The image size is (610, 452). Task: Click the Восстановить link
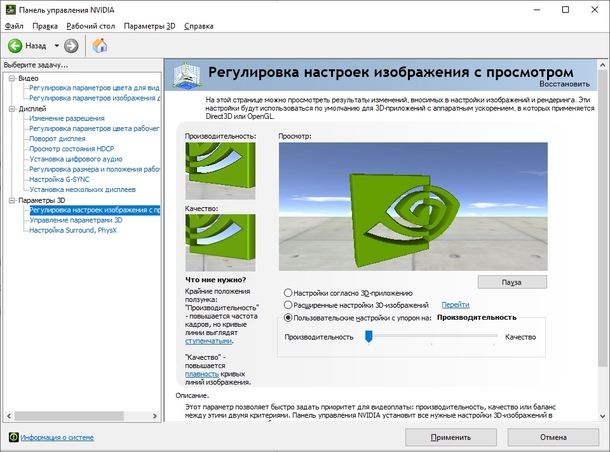(564, 84)
